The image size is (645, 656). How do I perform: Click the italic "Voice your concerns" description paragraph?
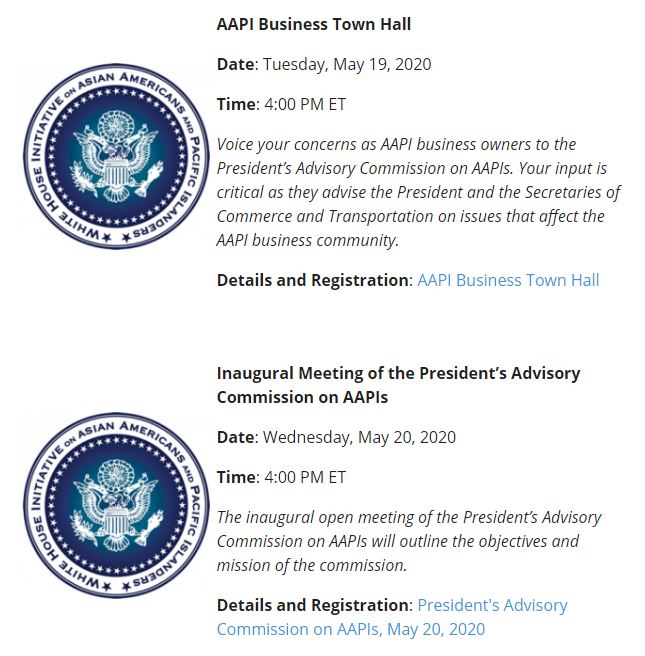coord(418,192)
